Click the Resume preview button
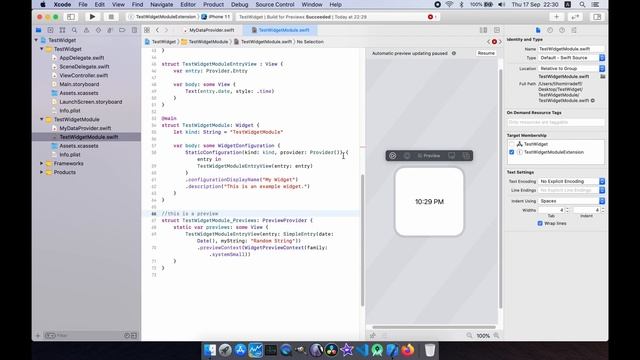 click(486, 53)
